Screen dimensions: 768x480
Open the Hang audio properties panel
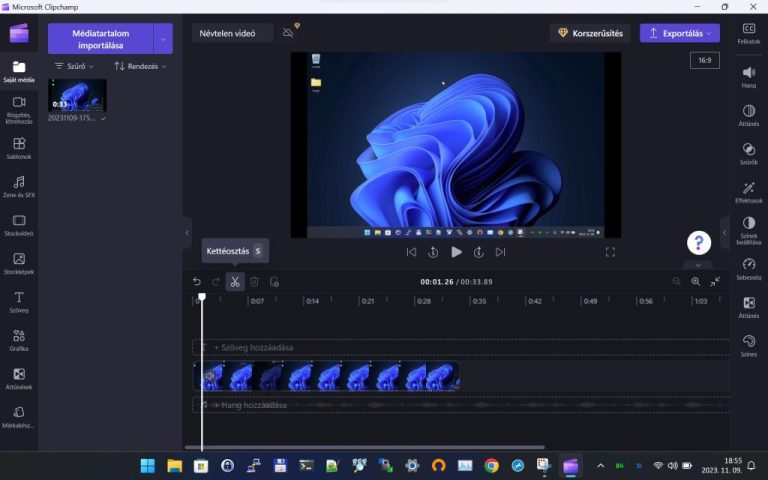748,77
